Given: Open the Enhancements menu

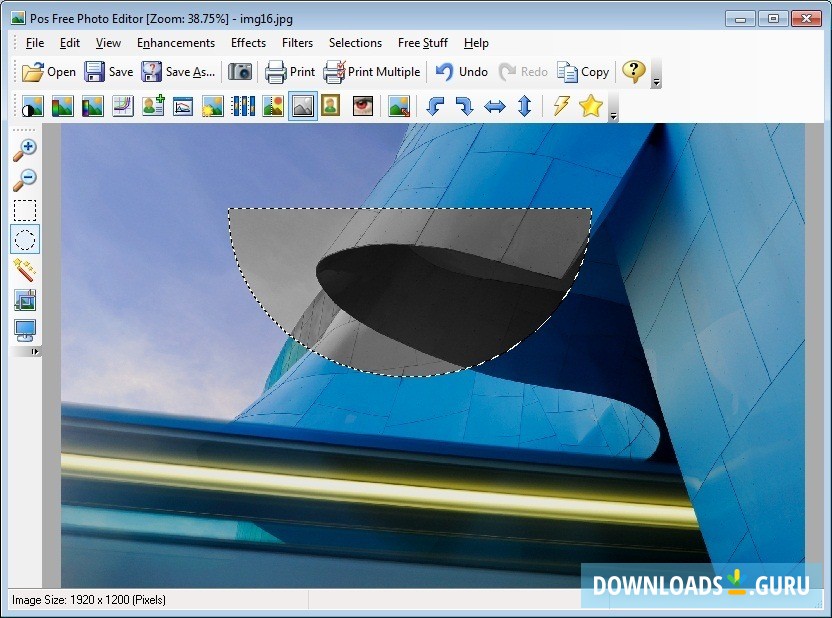Looking at the screenshot, I should click(176, 43).
